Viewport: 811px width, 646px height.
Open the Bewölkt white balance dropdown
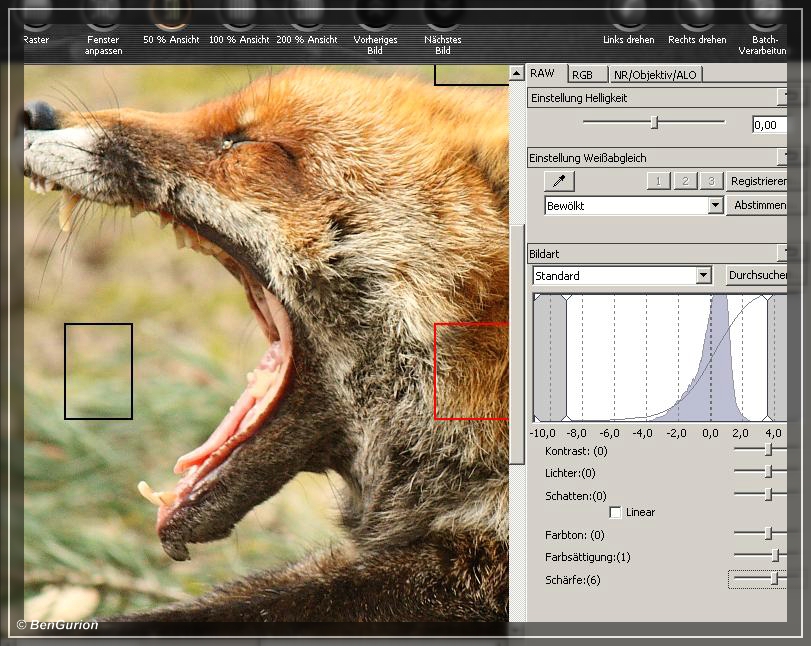click(715, 205)
